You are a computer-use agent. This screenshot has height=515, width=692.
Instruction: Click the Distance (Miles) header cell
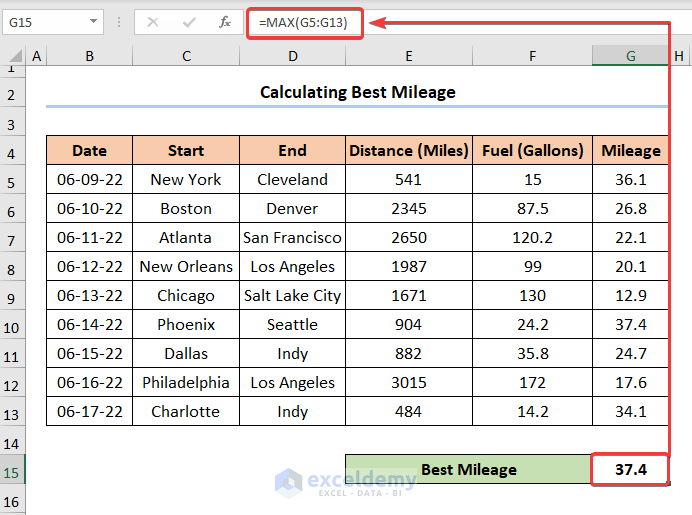409,150
